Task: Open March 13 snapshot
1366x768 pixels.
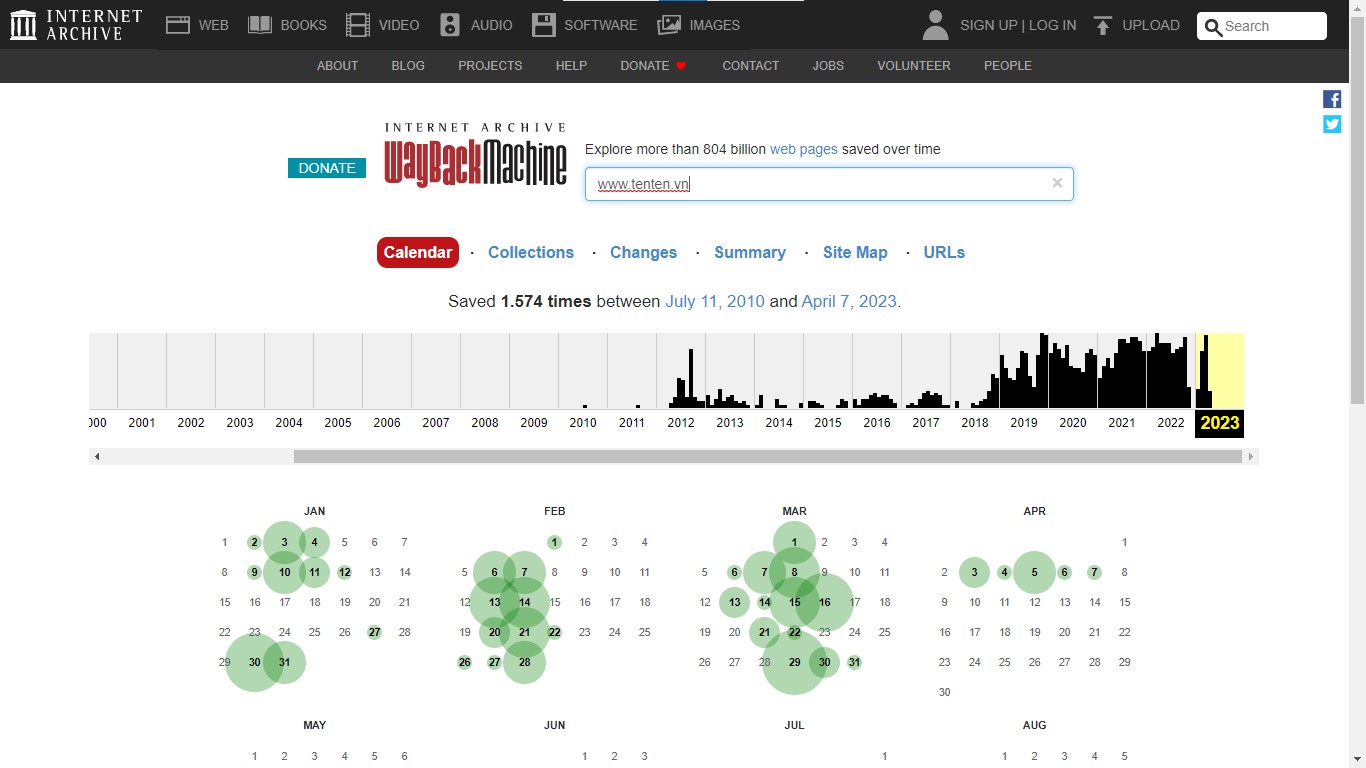Action: [734, 603]
